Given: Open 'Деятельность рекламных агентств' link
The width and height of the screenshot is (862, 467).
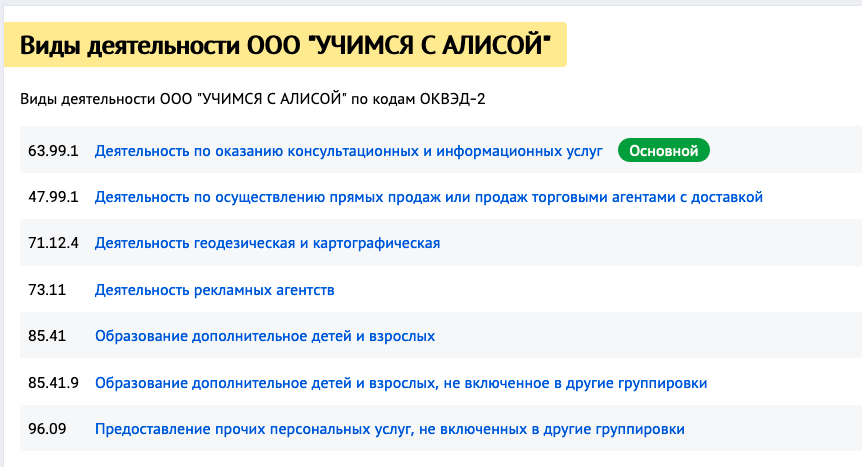Looking at the screenshot, I should [214, 290].
